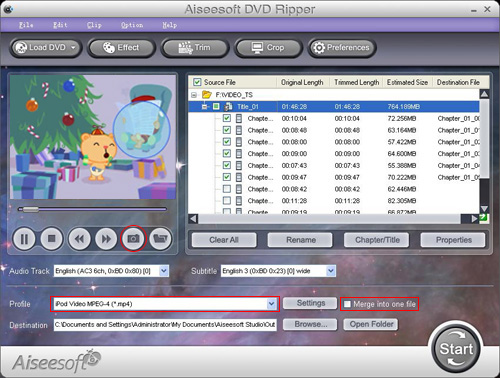The height and width of the screenshot is (378, 500).
Task: Enable Merge into one file
Action: coord(347,304)
